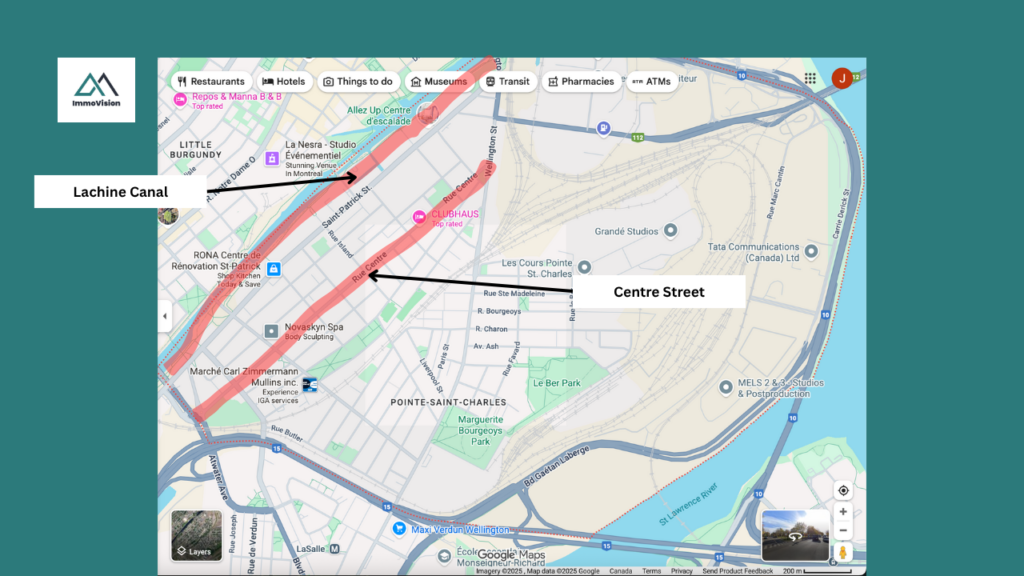
Task: Show Pharmacies on the map
Action: (581, 82)
